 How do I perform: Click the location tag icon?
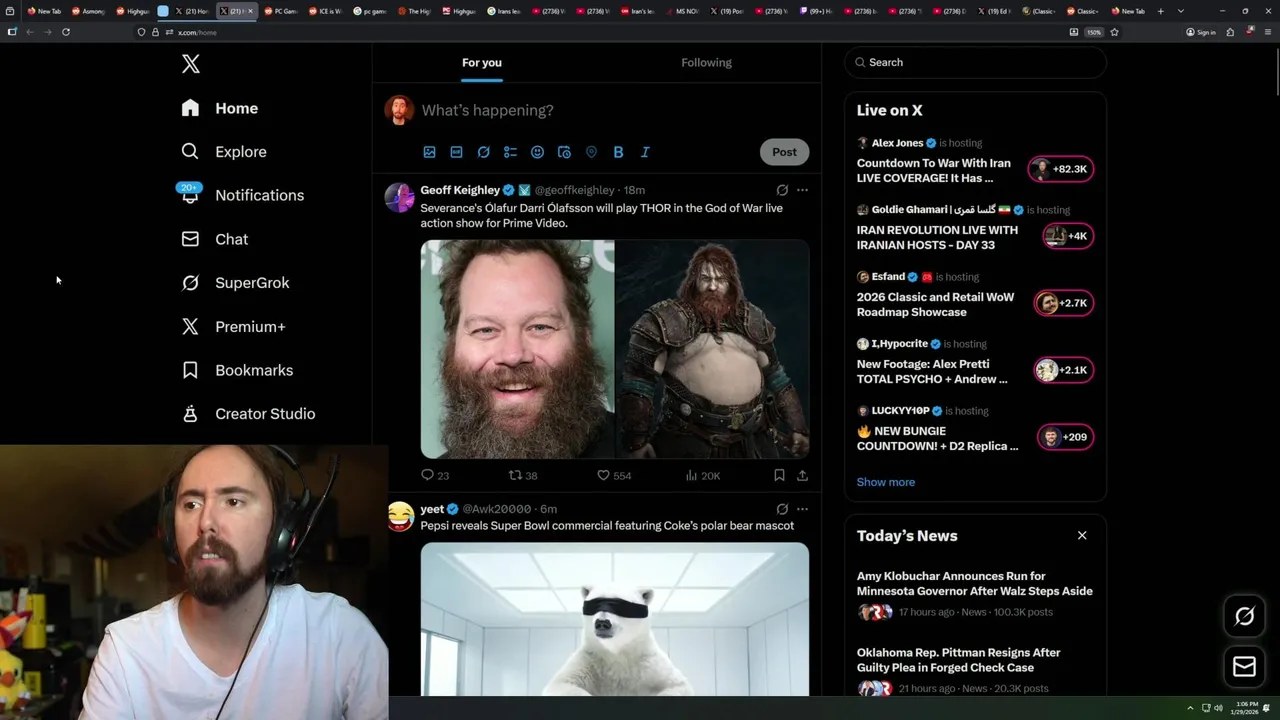click(x=591, y=152)
